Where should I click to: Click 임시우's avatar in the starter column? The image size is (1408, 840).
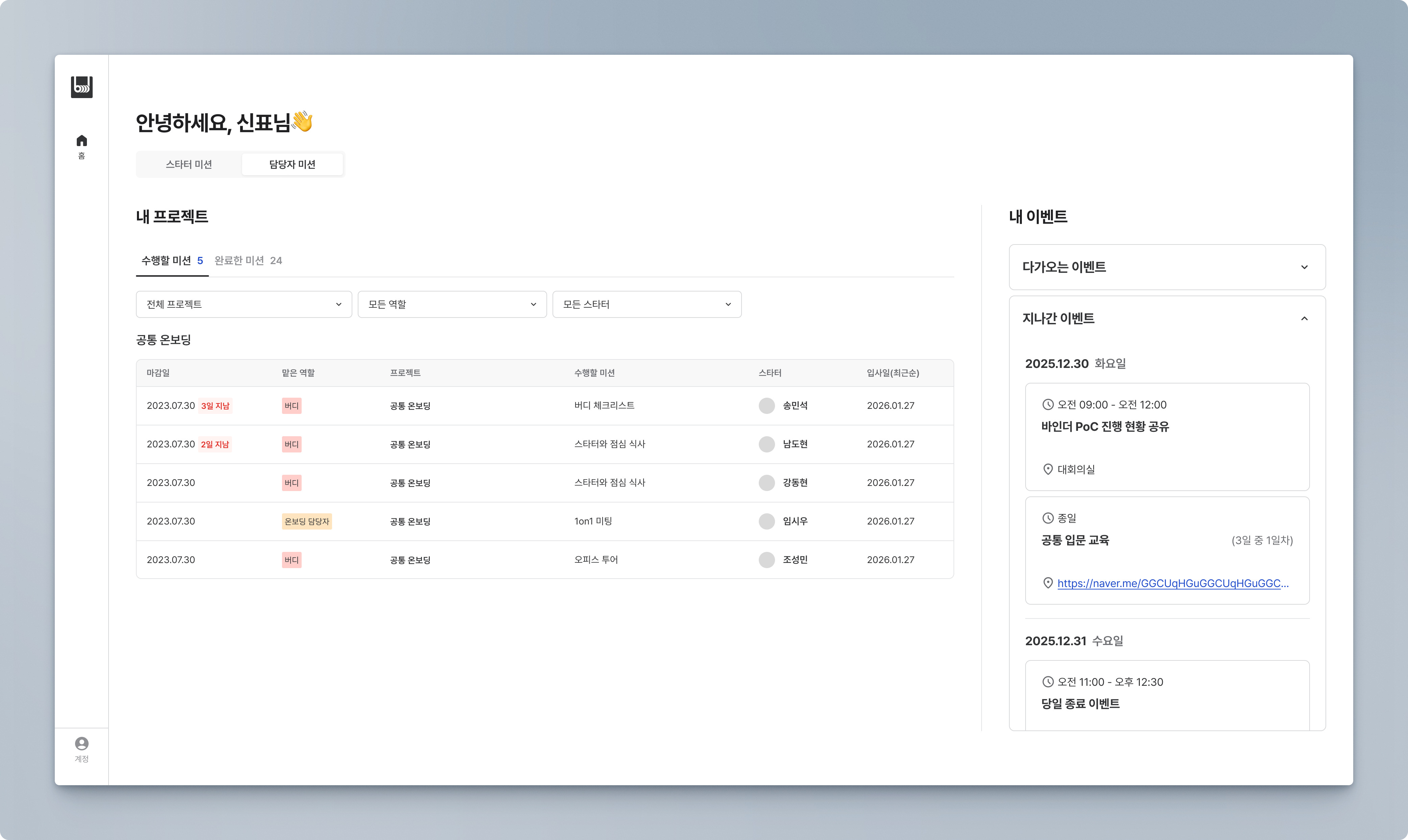pos(766,521)
